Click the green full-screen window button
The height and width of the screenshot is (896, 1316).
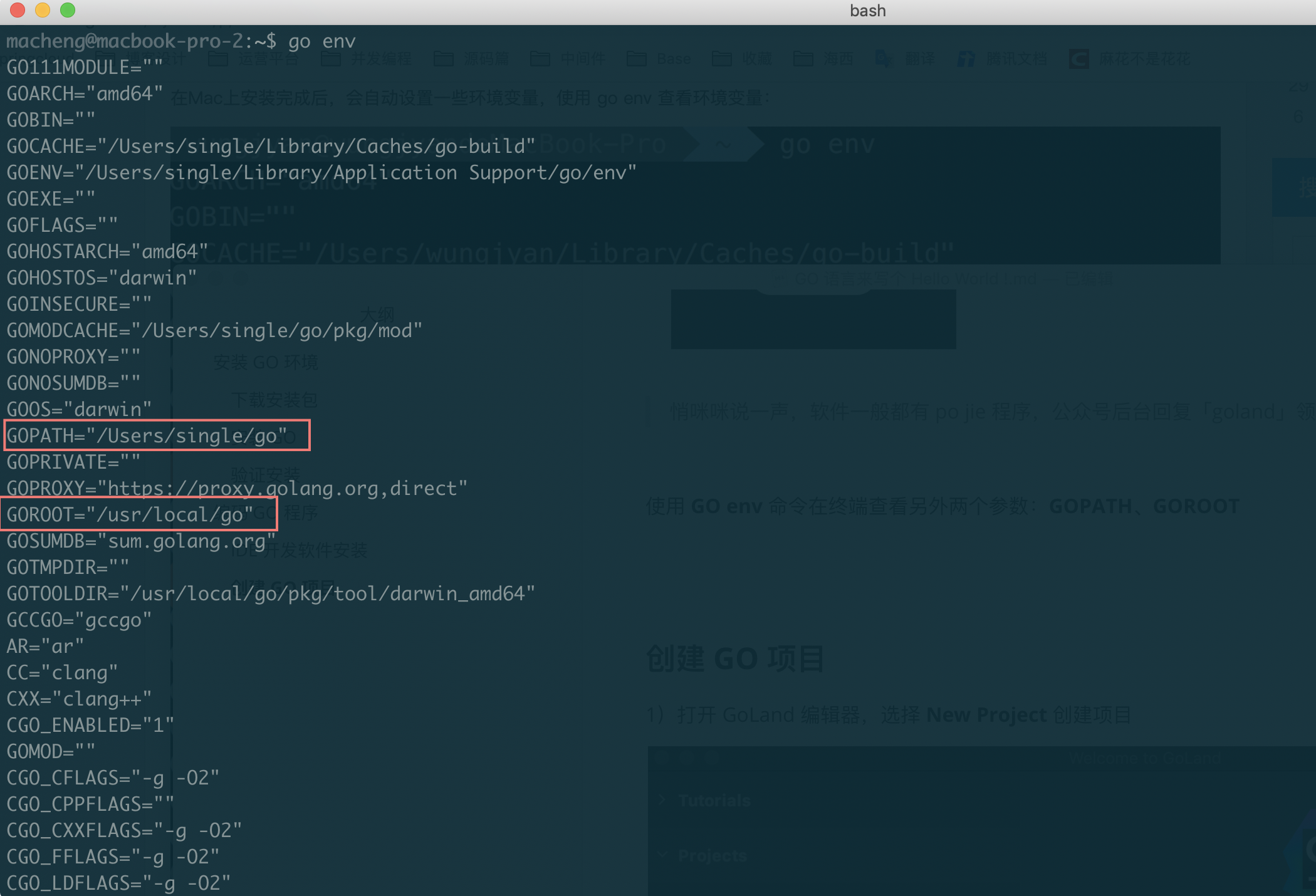pos(68,10)
